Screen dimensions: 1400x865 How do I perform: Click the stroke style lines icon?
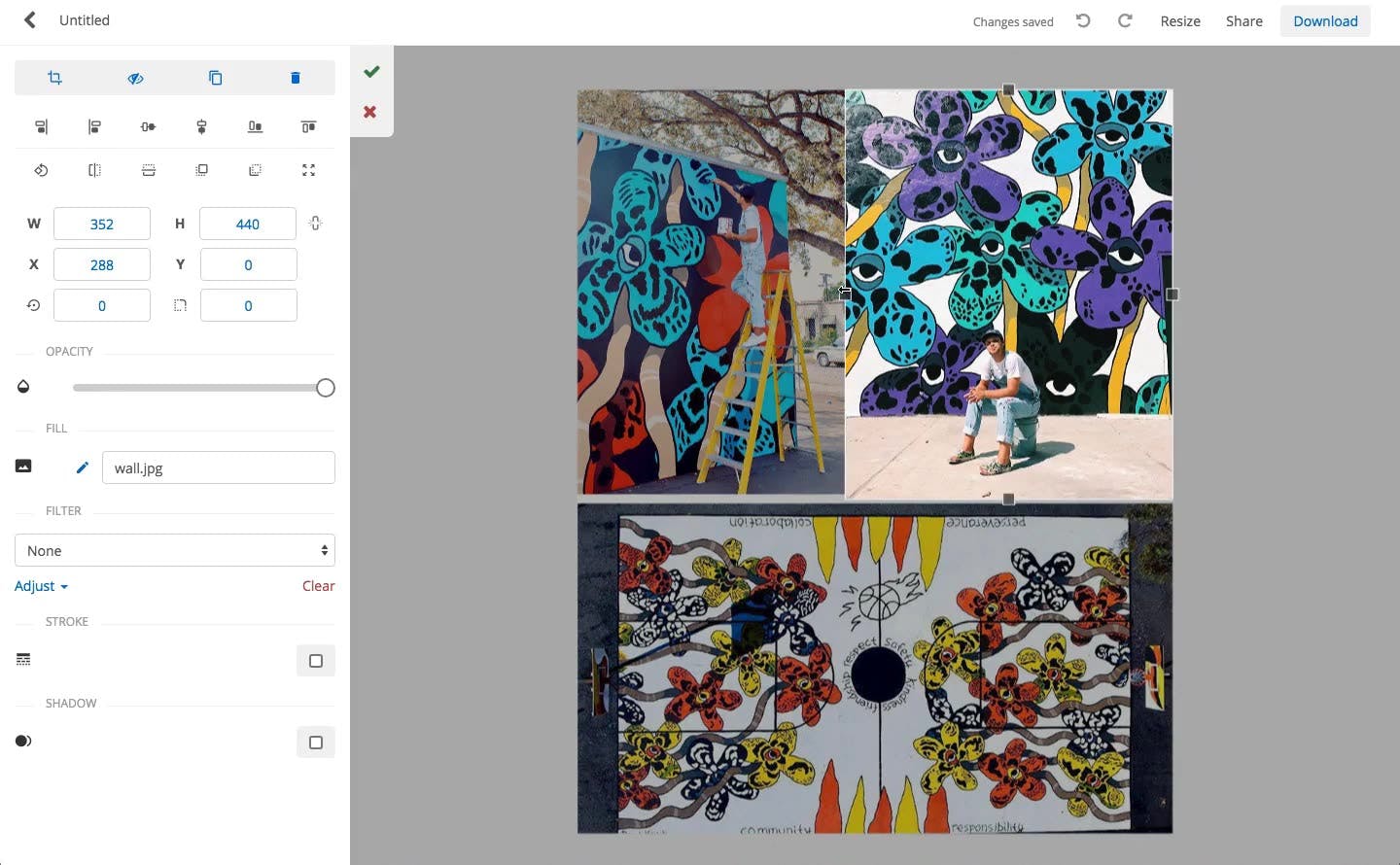(23, 660)
